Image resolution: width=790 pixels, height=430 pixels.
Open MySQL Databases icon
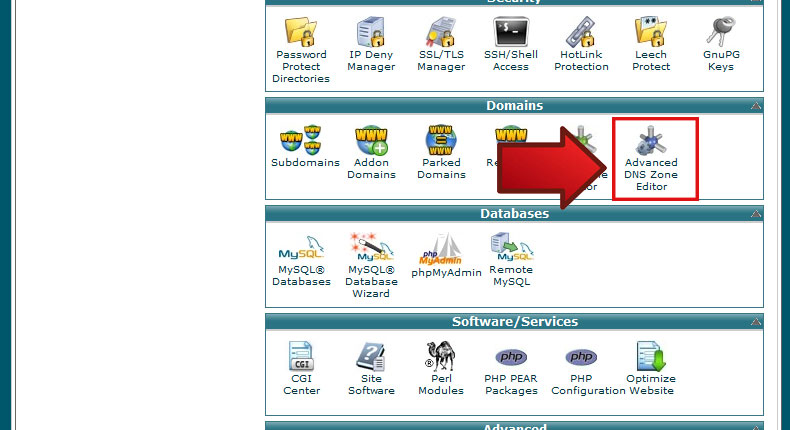(301, 248)
